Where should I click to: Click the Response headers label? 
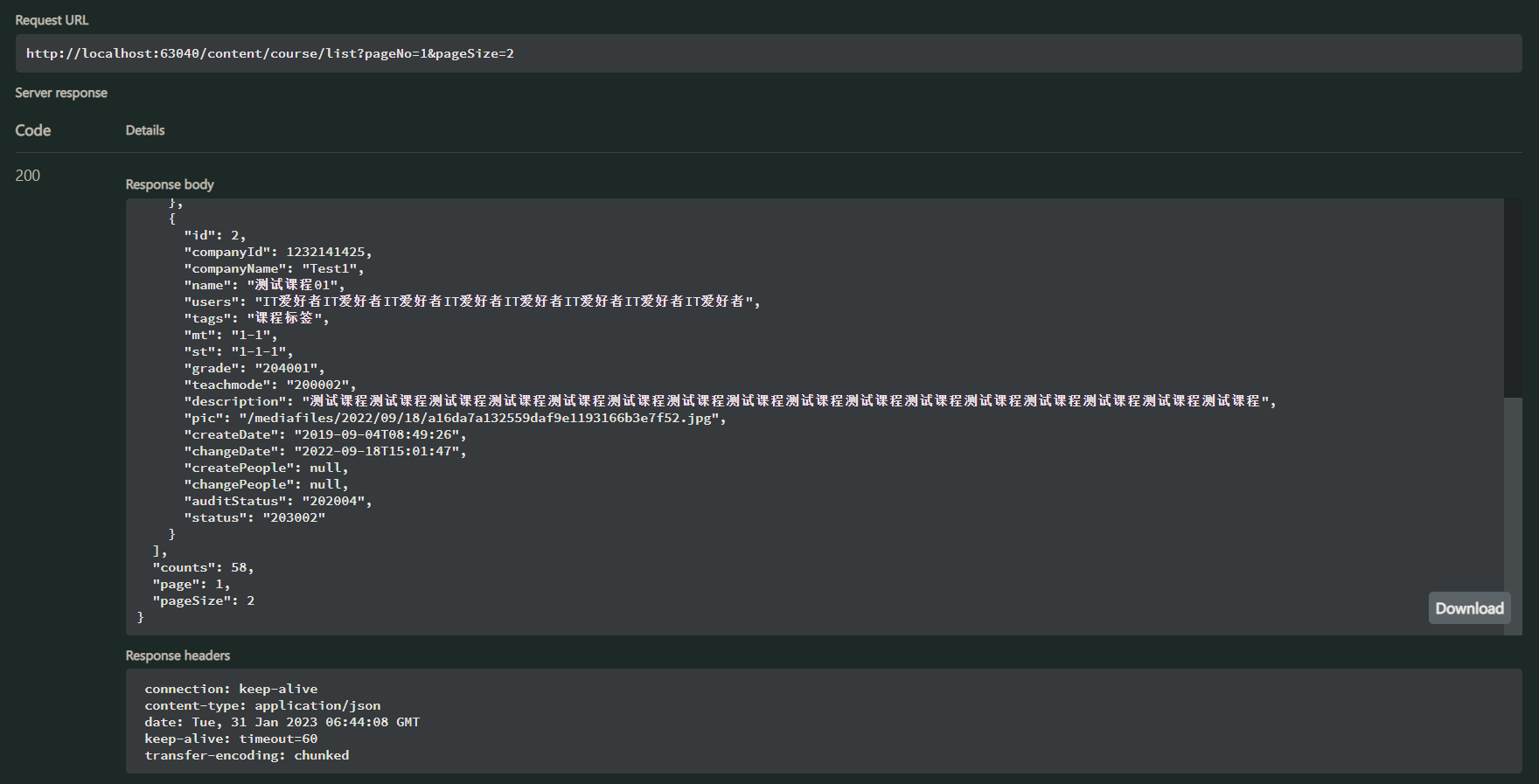pyautogui.click(x=178, y=656)
